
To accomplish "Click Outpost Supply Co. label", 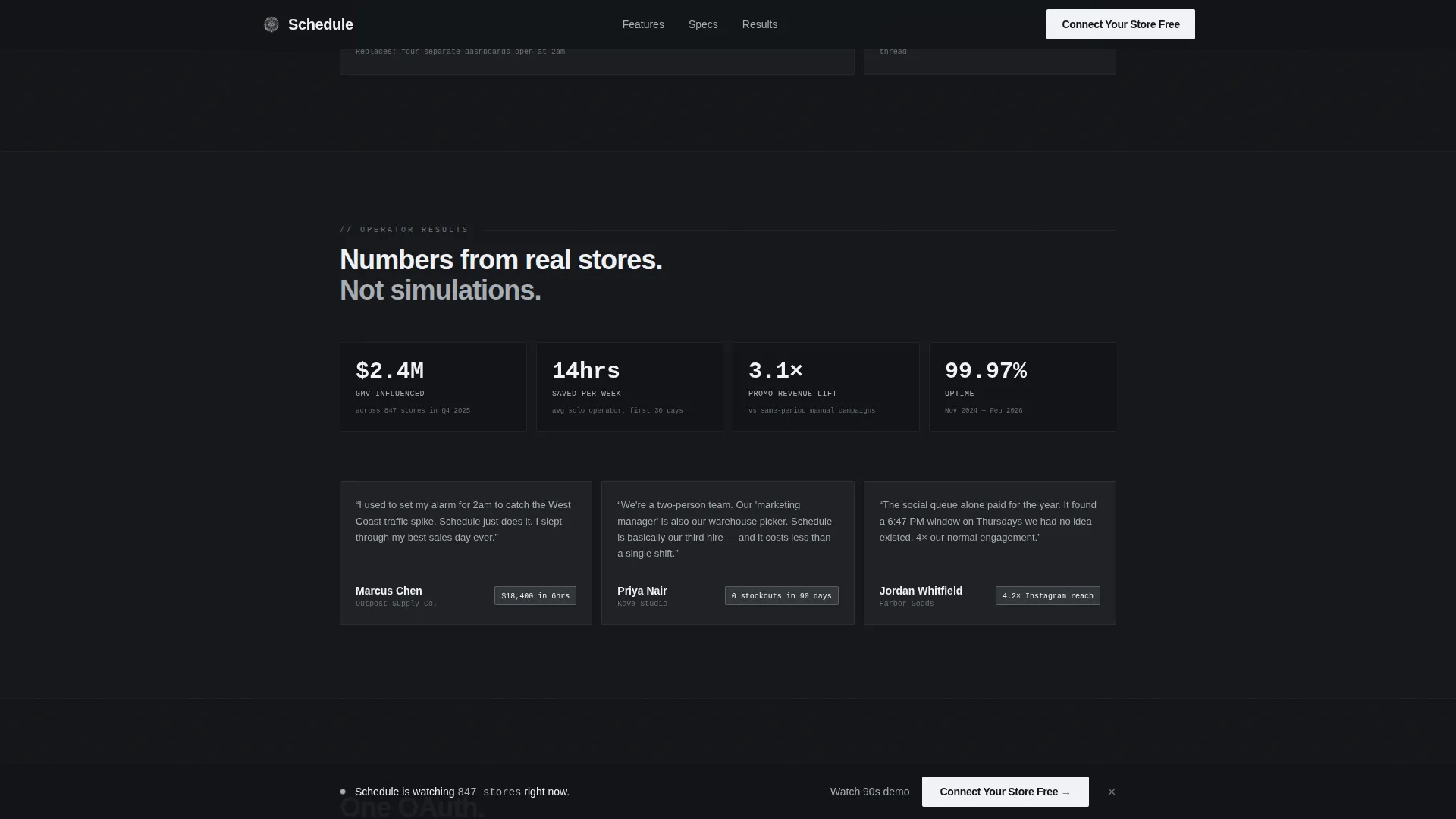I will click(396, 604).
